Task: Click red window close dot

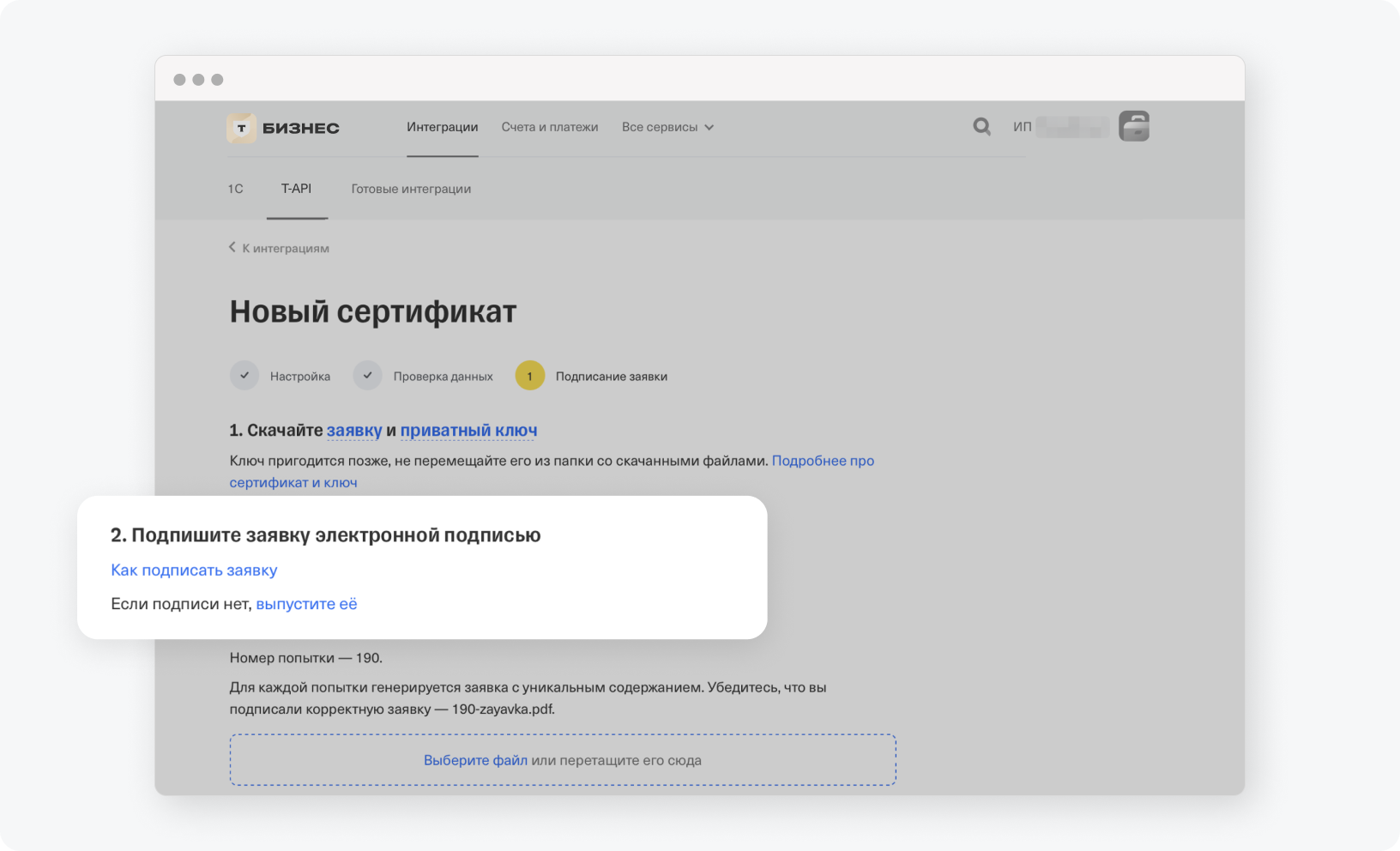Action: [179, 80]
